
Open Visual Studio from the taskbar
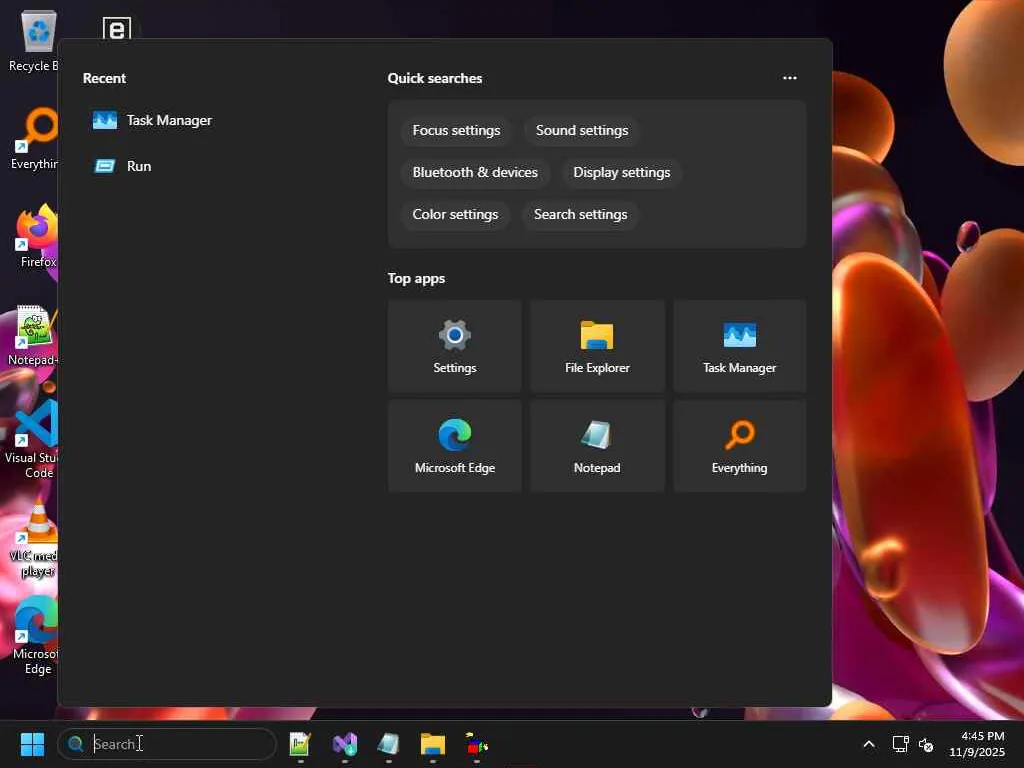(345, 744)
